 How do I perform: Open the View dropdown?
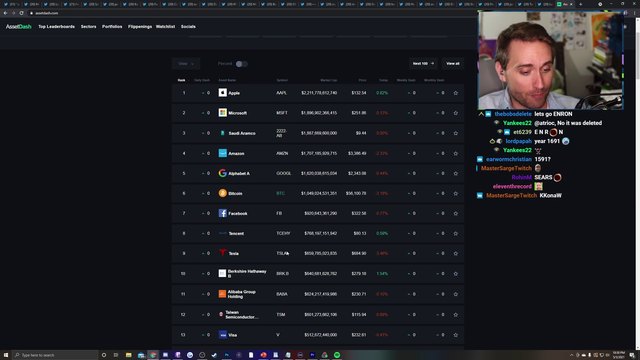pyautogui.click(x=186, y=64)
